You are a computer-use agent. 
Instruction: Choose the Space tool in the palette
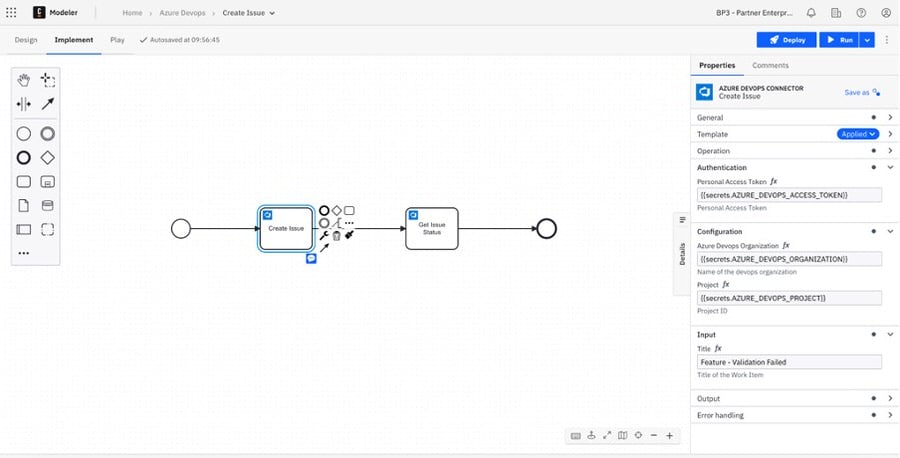(x=24, y=104)
